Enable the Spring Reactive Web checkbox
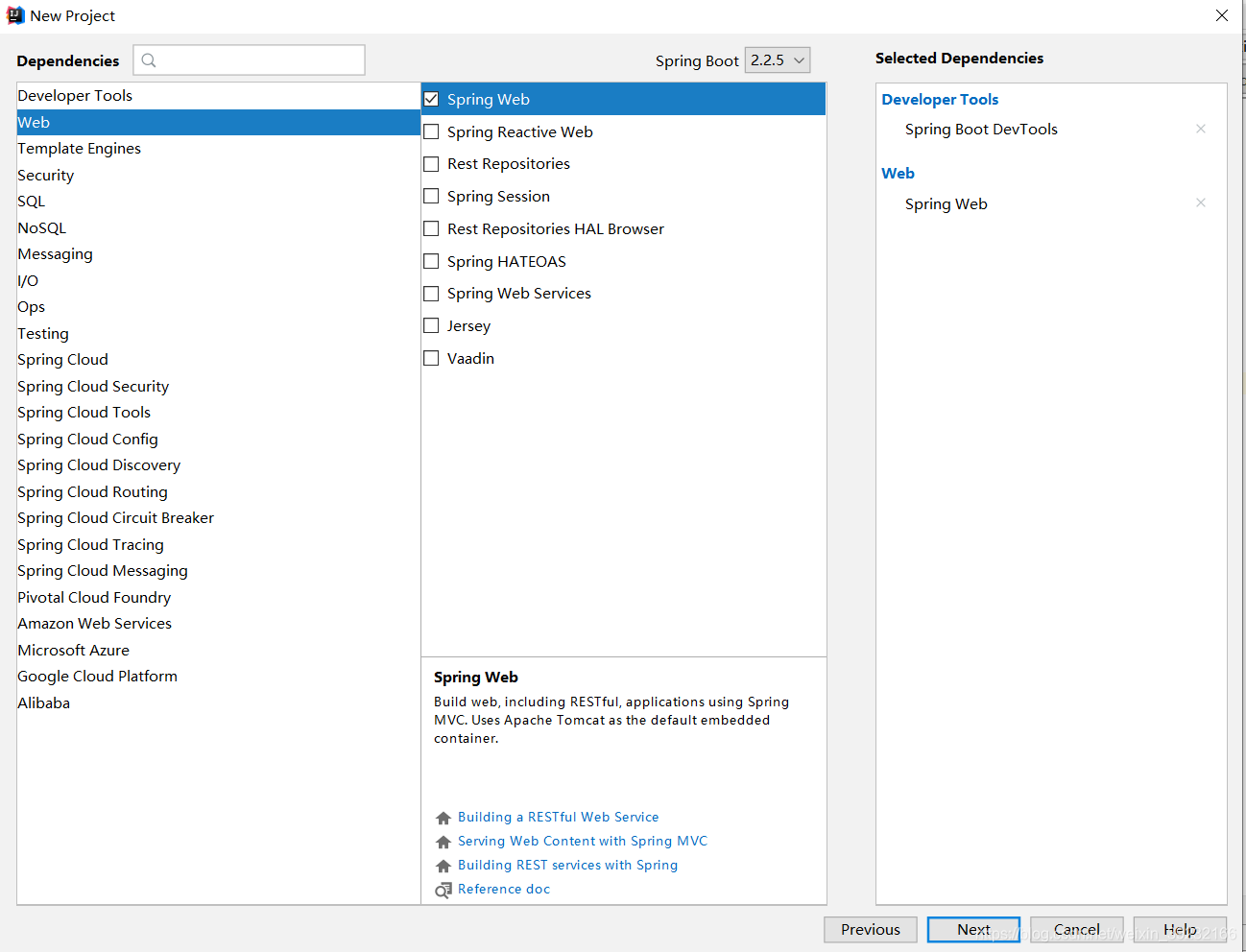Viewport: 1246px width, 952px height. pyautogui.click(x=431, y=131)
